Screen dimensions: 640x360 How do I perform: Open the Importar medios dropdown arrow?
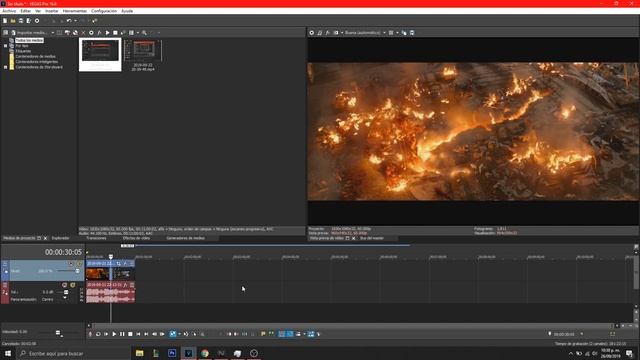click(x=52, y=33)
